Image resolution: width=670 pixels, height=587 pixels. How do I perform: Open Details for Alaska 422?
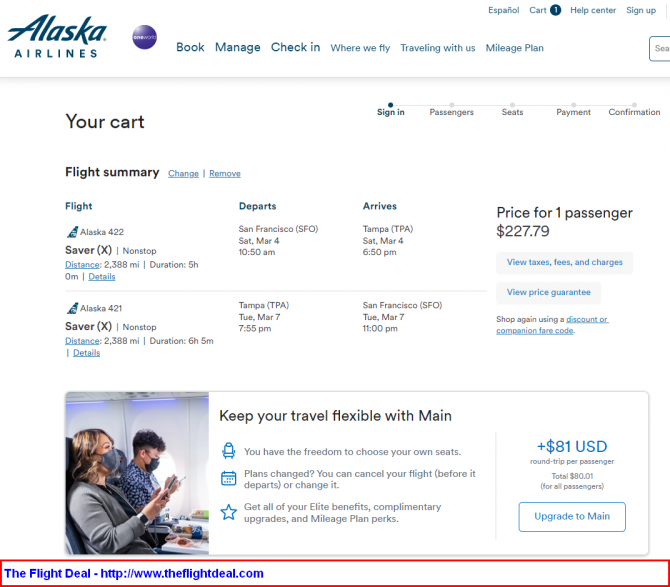click(x=102, y=276)
